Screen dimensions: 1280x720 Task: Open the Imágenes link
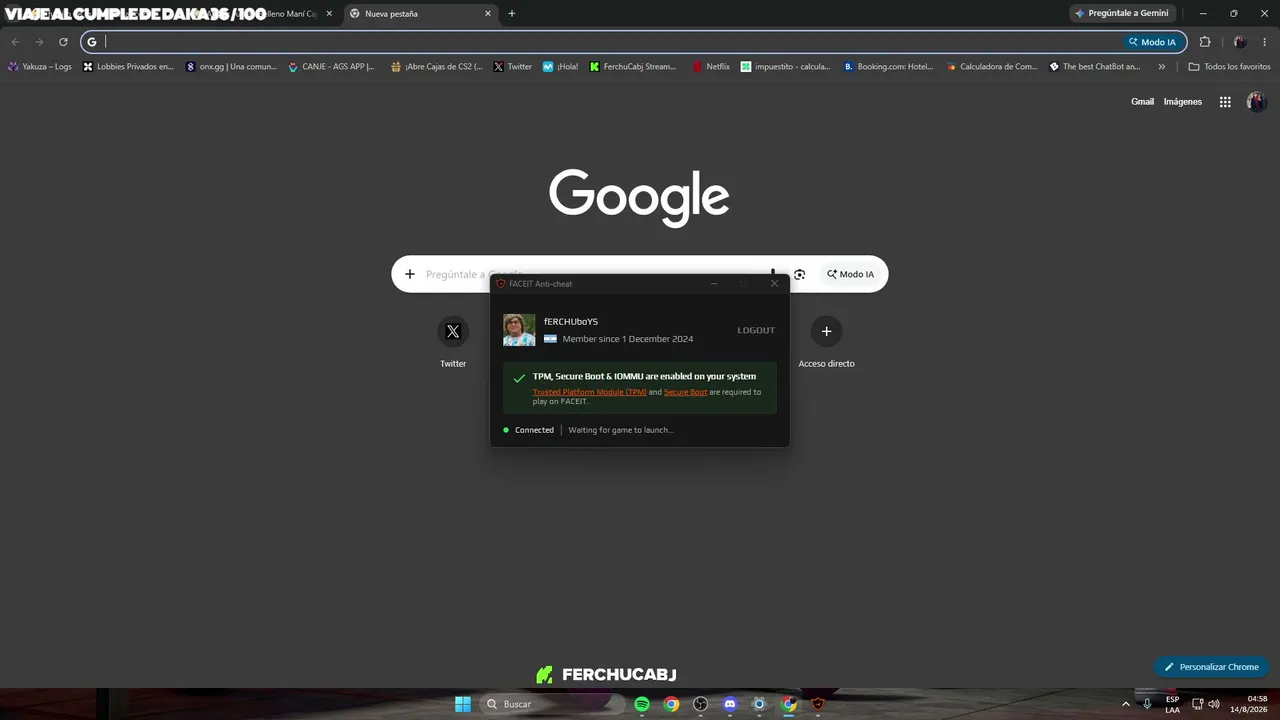(1182, 102)
